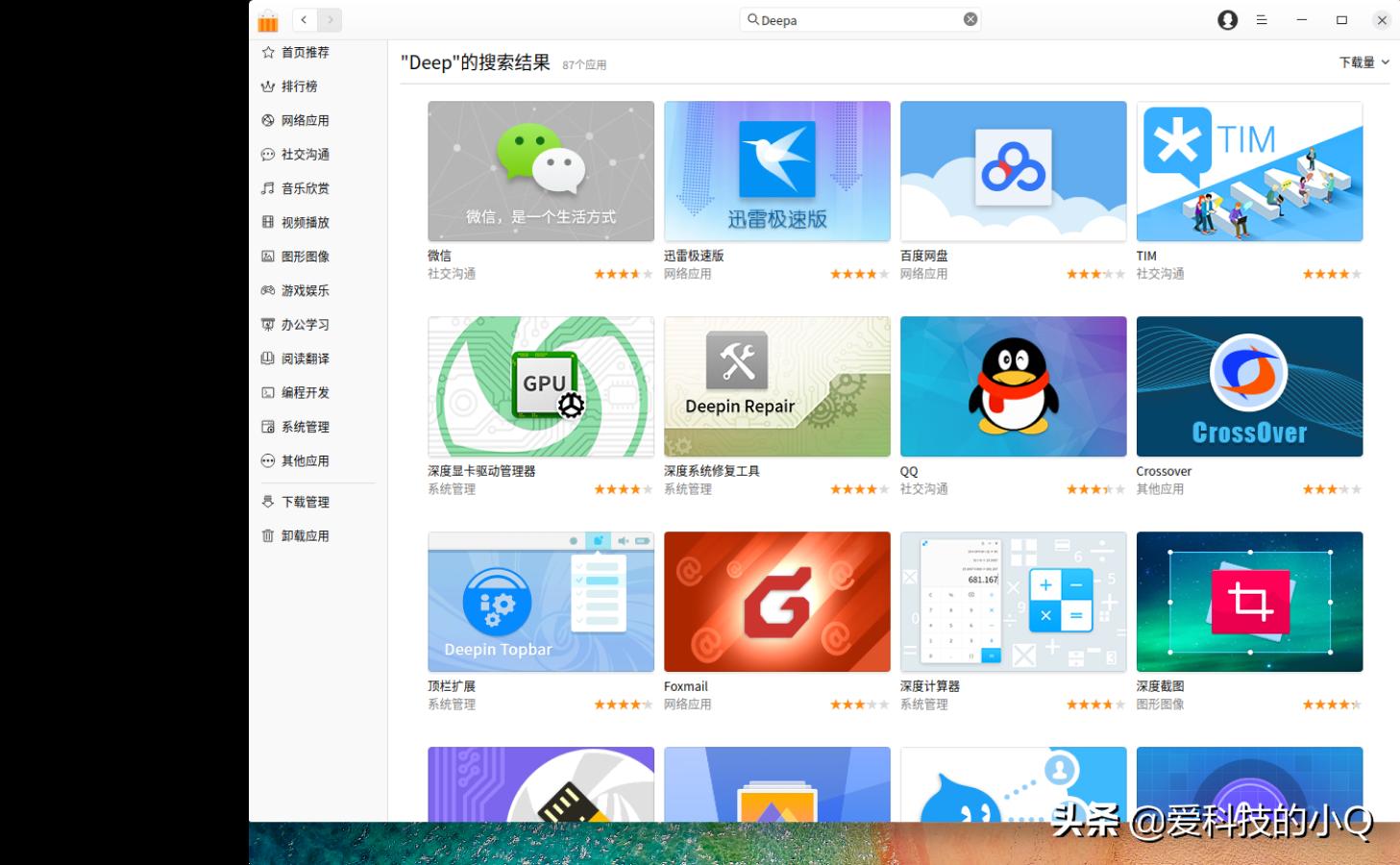This screenshot has height=865, width=1400.
Task: Click the orange app store bag logo
Action: [267, 19]
